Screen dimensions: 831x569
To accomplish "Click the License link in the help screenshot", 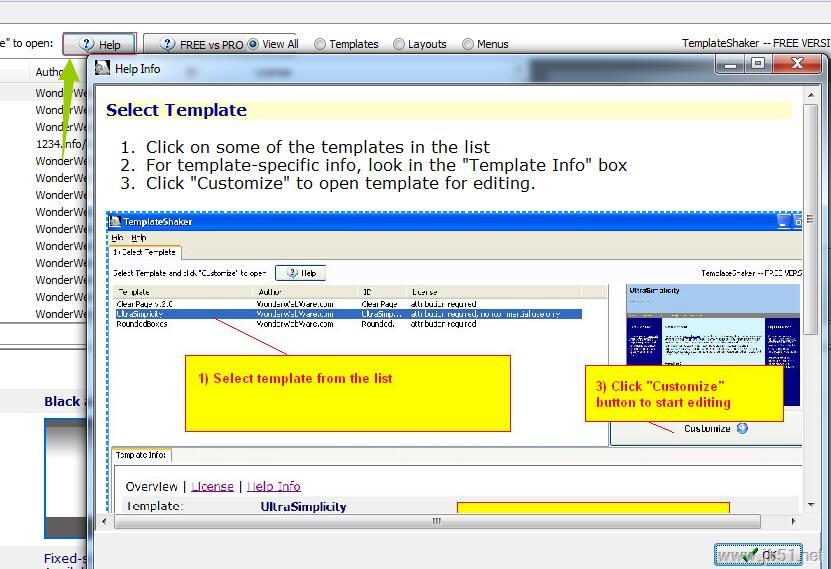I will click(x=213, y=486).
